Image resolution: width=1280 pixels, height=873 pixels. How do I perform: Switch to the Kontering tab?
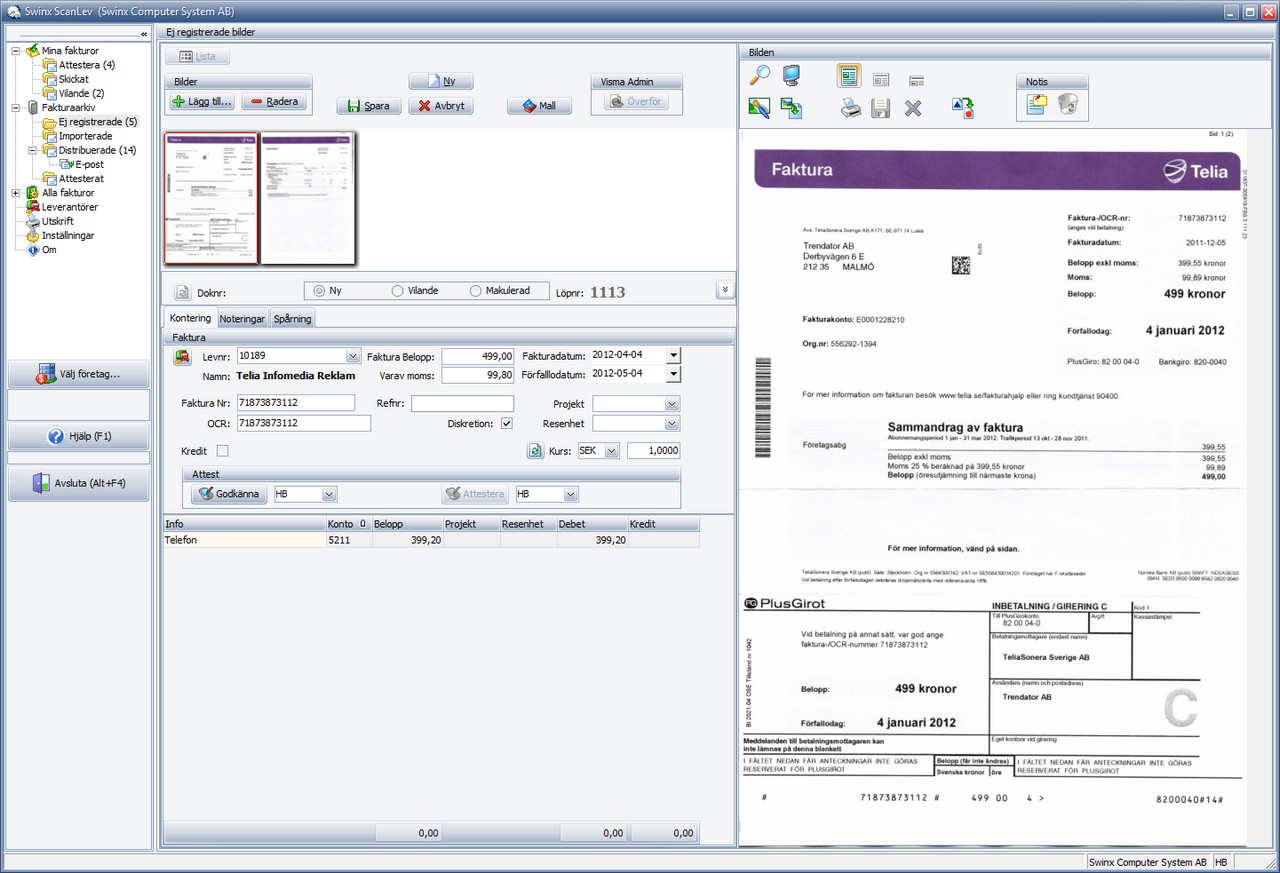click(x=190, y=318)
